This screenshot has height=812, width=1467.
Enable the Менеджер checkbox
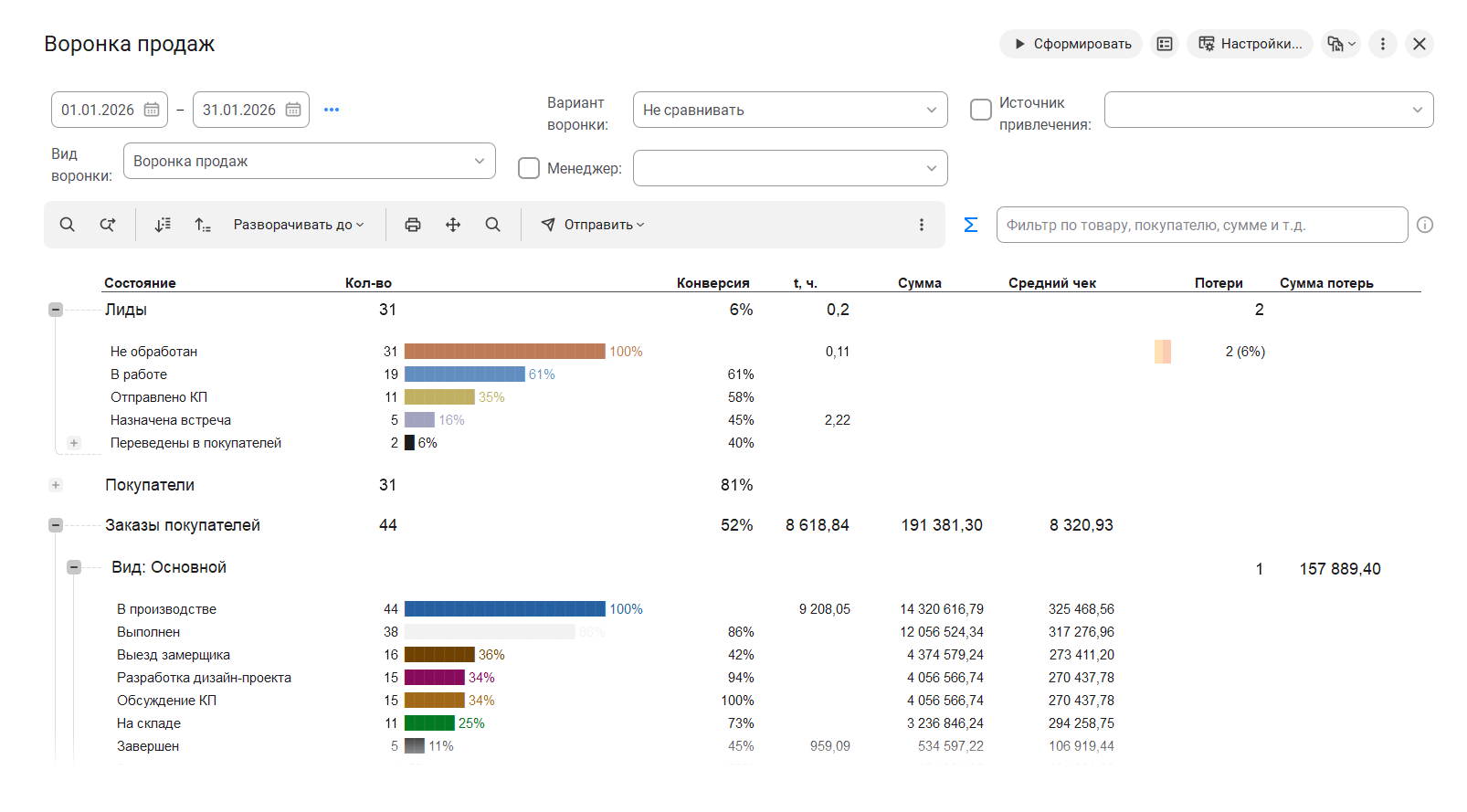tap(529, 168)
